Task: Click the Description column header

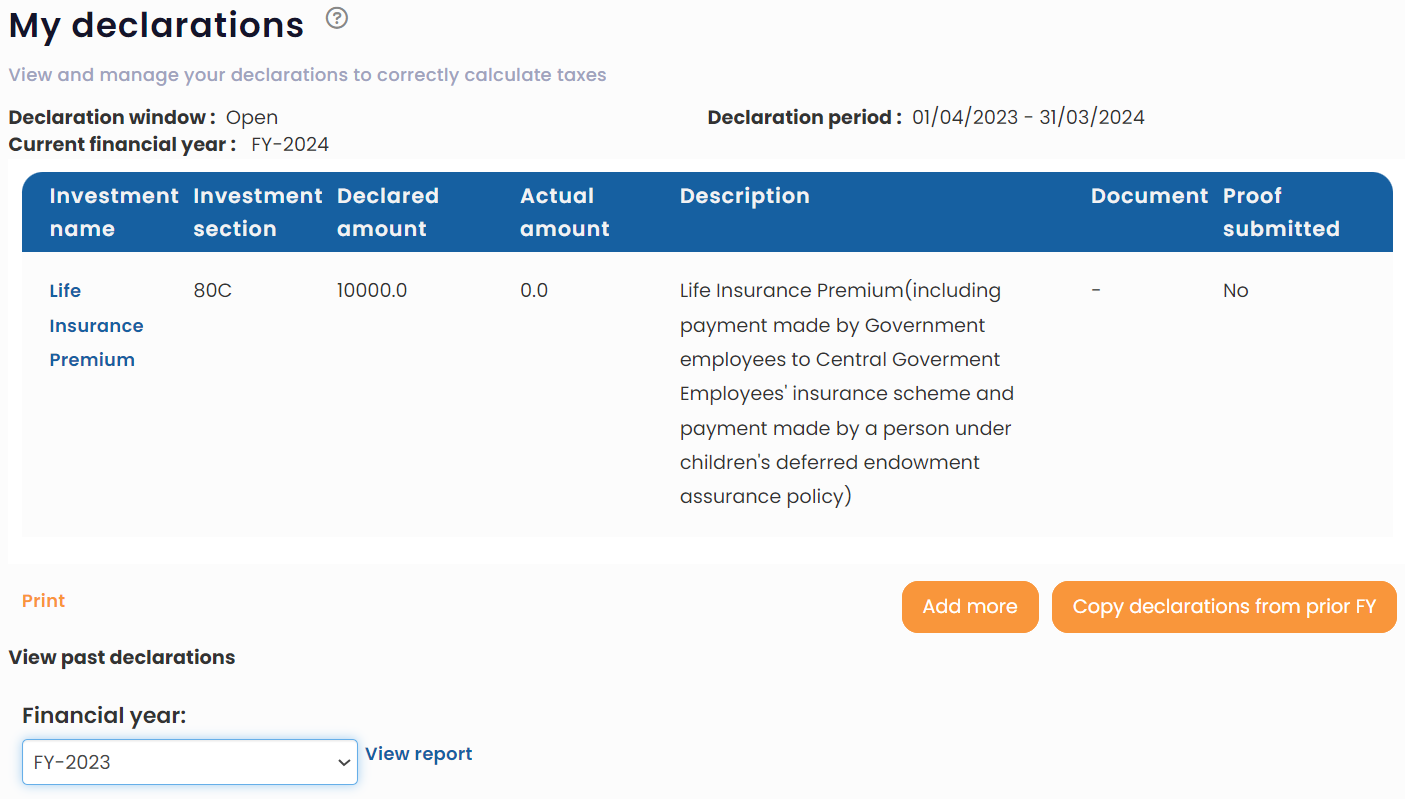Action: tap(744, 196)
